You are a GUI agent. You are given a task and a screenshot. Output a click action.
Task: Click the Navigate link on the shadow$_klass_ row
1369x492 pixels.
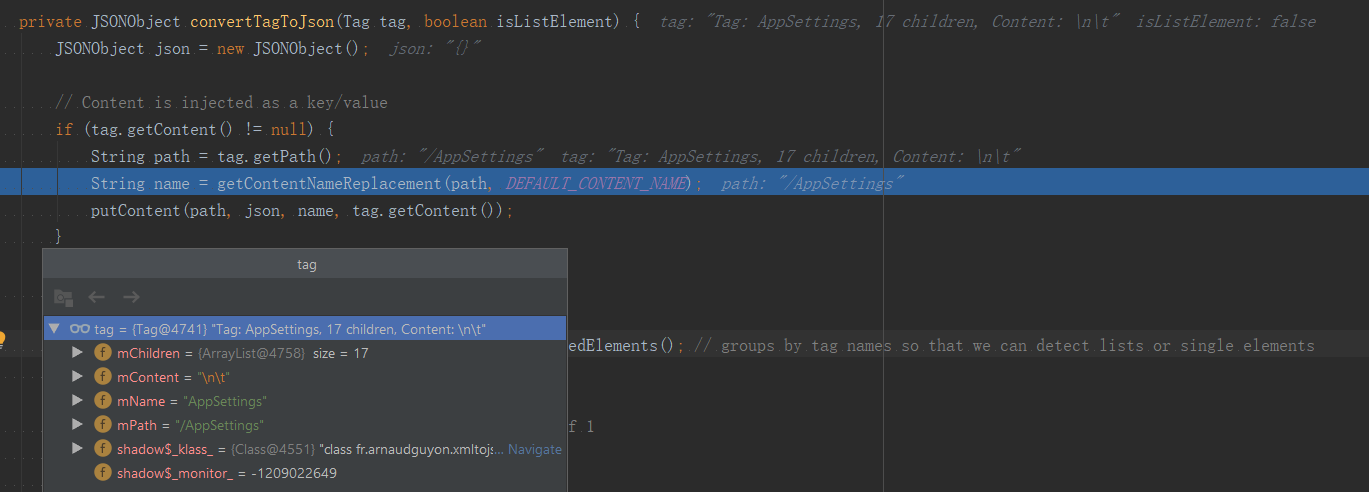[x=535, y=450]
